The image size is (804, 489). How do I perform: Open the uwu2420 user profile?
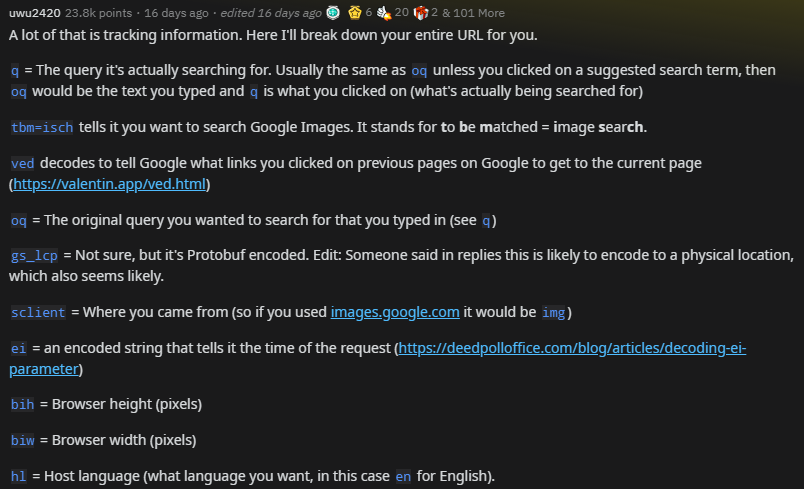[x=34, y=13]
